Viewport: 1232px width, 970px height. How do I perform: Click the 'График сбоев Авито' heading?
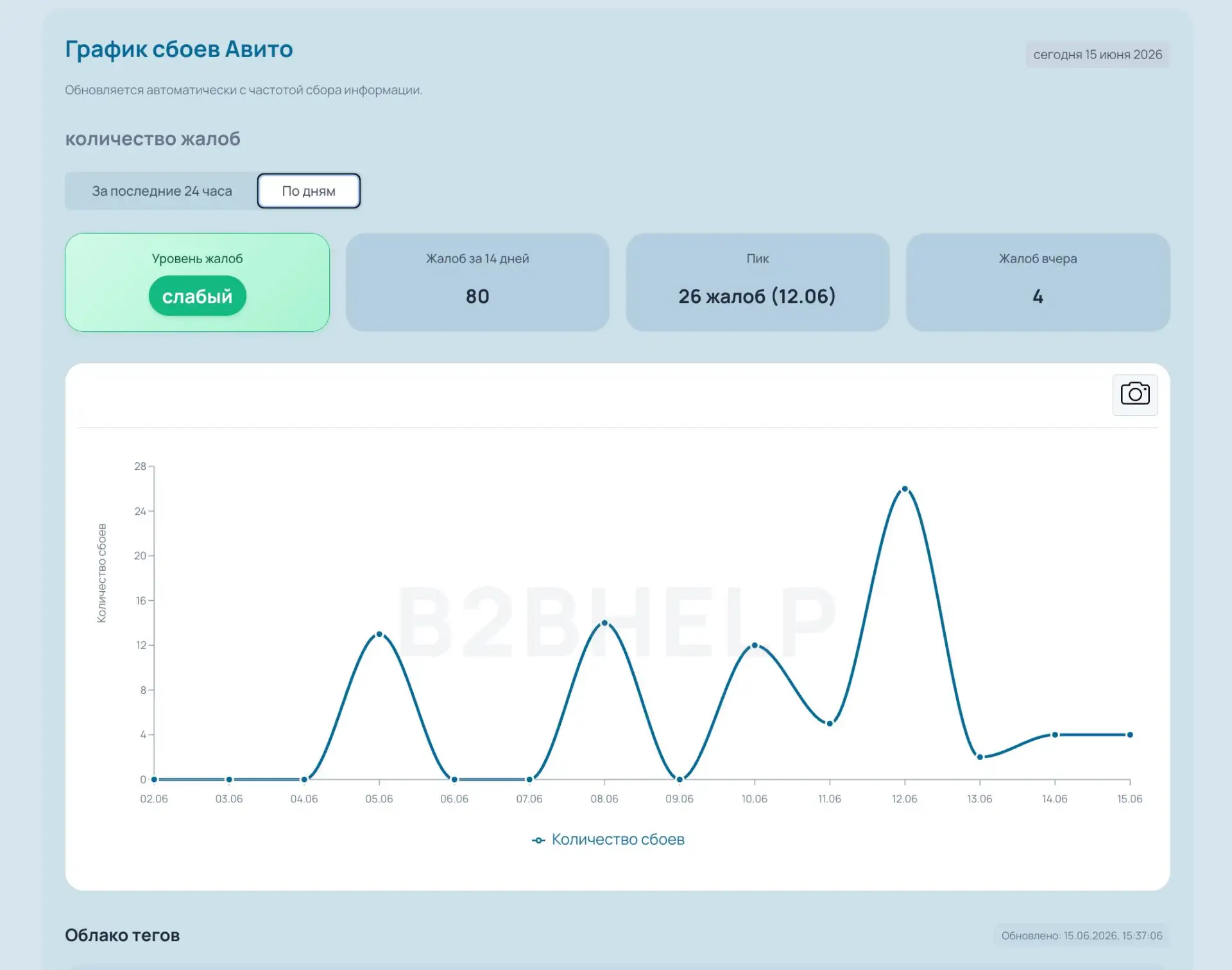(179, 49)
